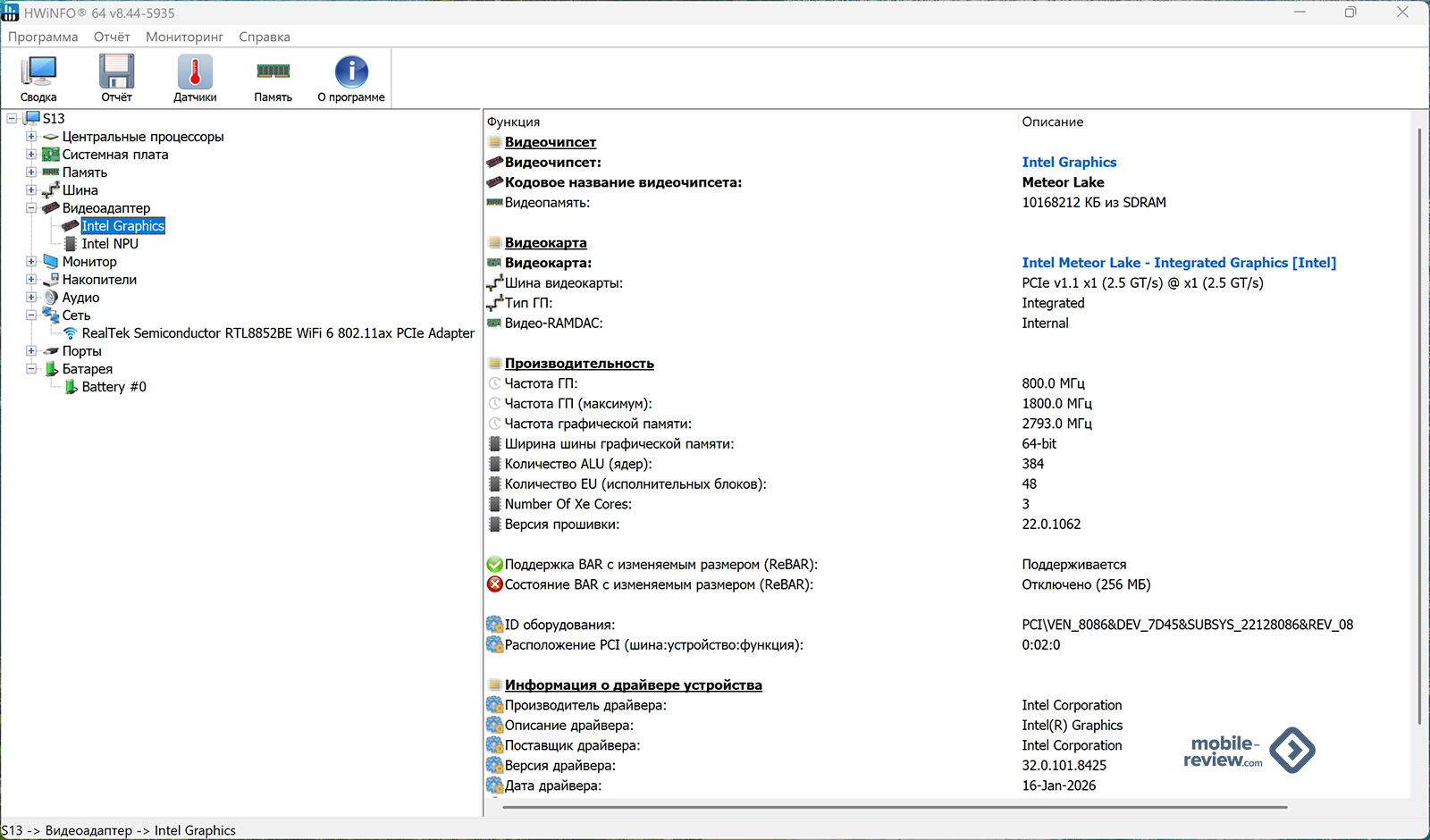Select Battery #0 in the tree
This screenshot has height=840, width=1430.
(x=114, y=387)
